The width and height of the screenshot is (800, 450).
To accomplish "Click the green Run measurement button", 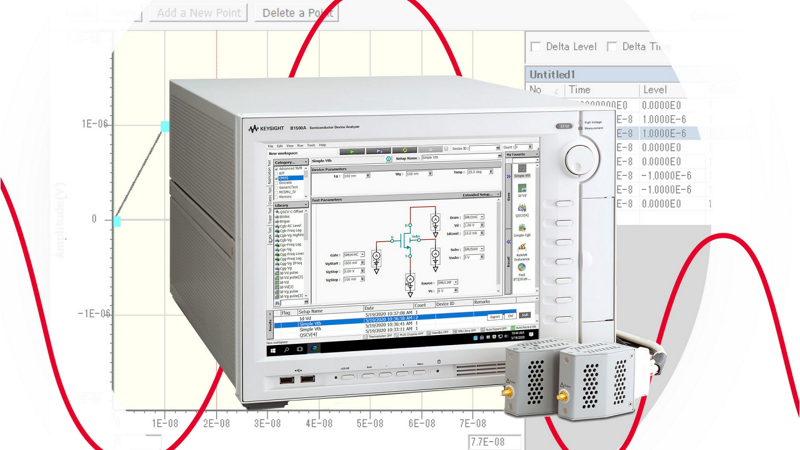I will tap(351, 151).
